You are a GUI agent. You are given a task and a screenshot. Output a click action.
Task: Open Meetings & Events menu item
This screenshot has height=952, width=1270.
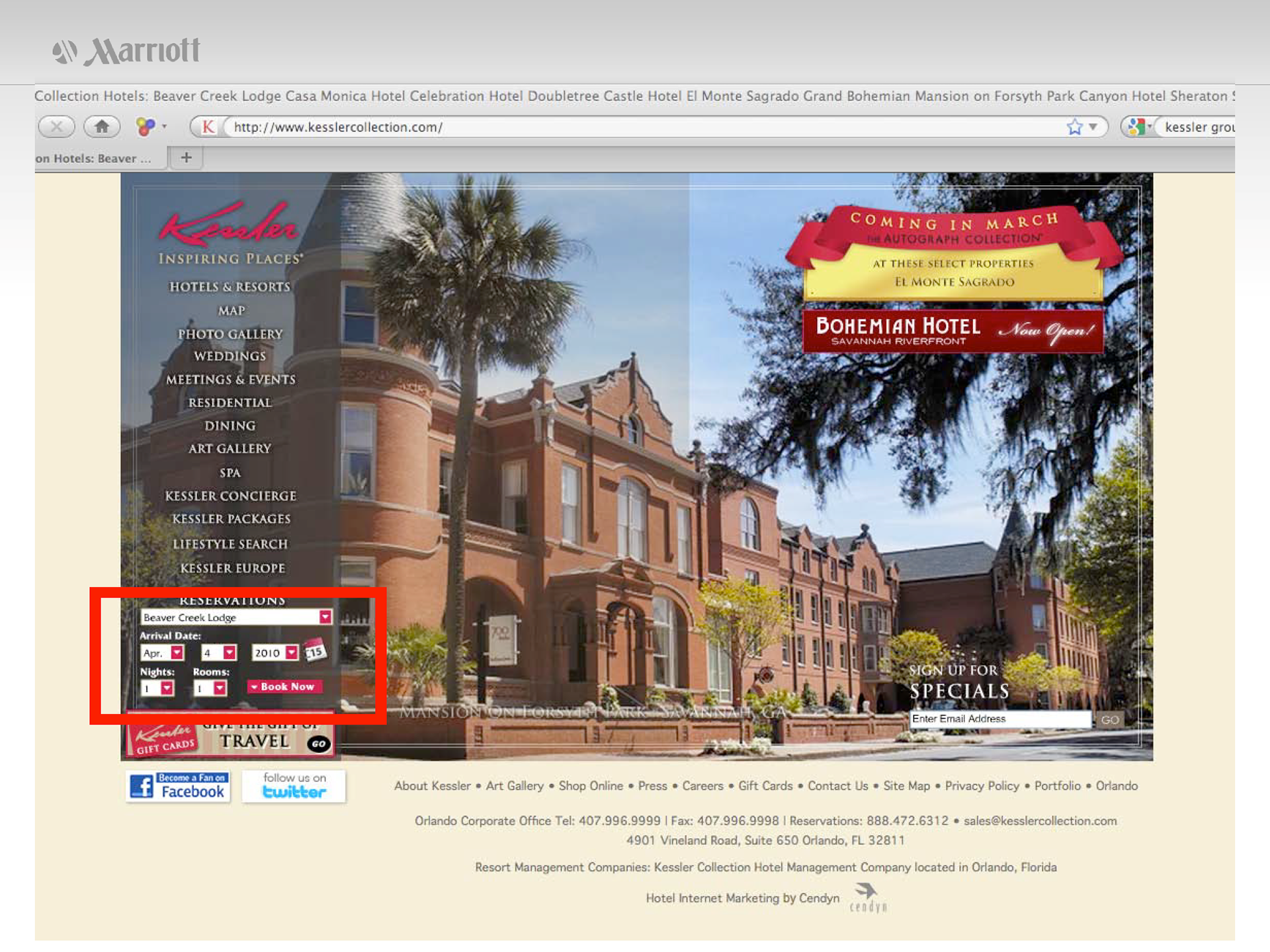pyautogui.click(x=231, y=379)
